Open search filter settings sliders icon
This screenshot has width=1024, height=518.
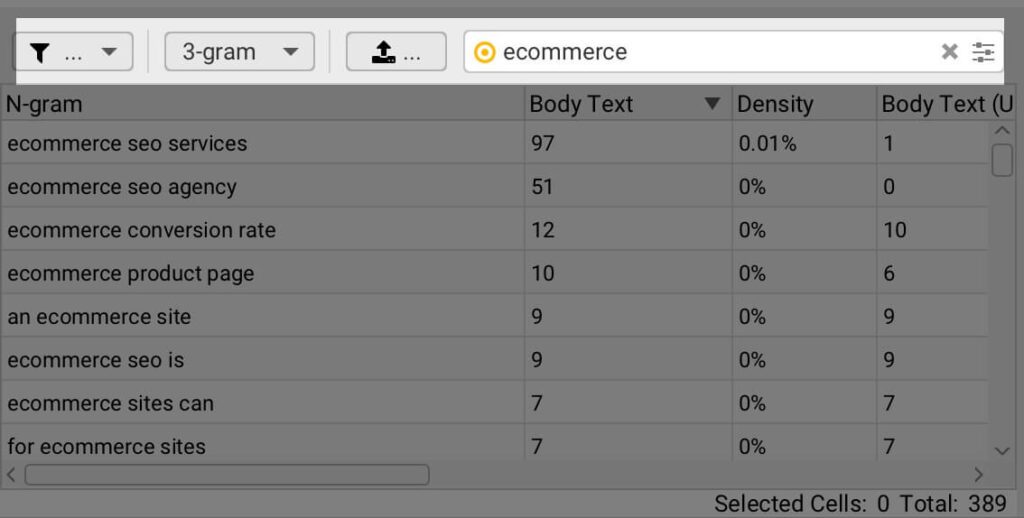pos(983,52)
